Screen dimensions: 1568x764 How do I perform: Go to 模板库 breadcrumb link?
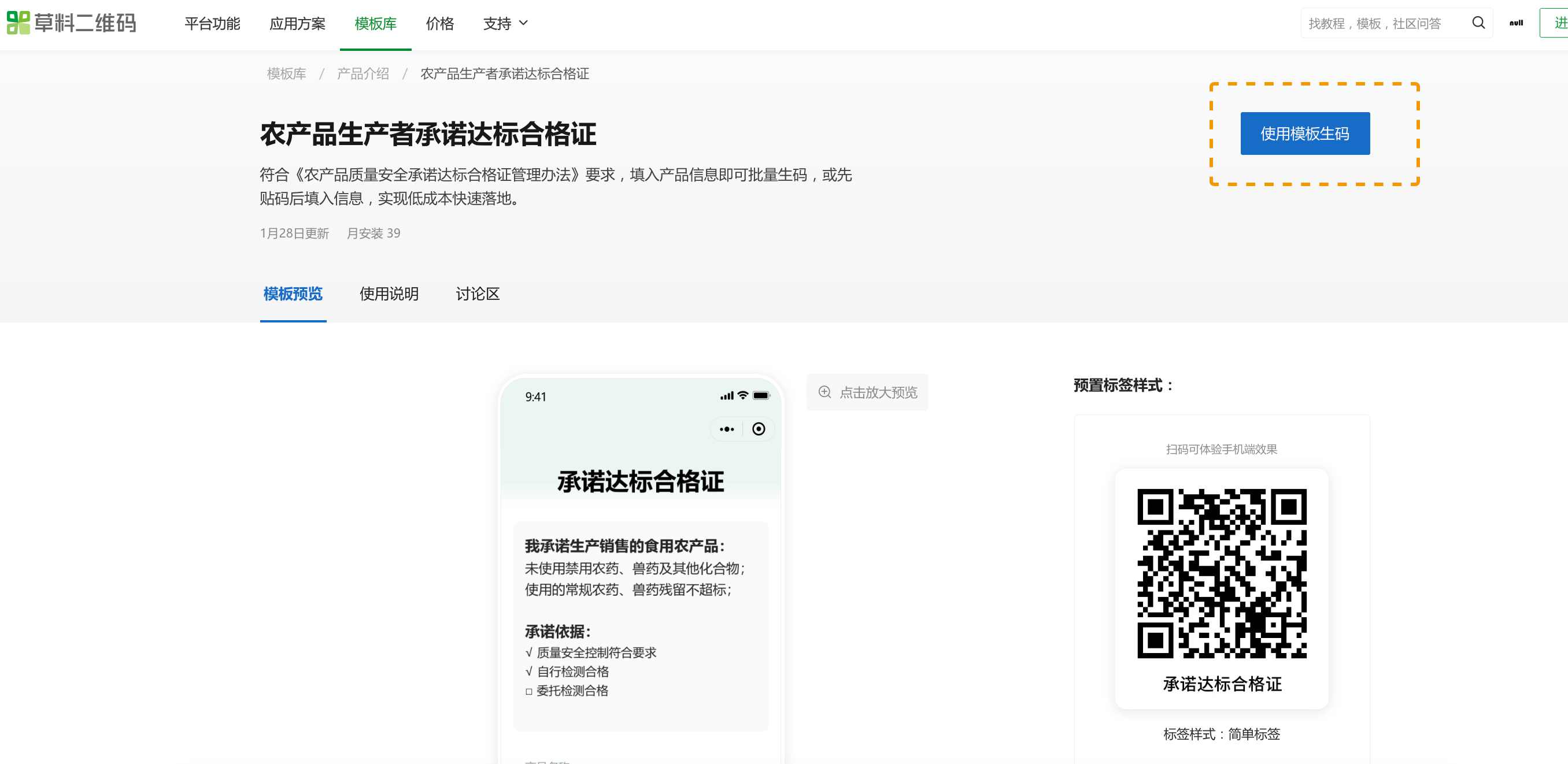pyautogui.click(x=286, y=73)
